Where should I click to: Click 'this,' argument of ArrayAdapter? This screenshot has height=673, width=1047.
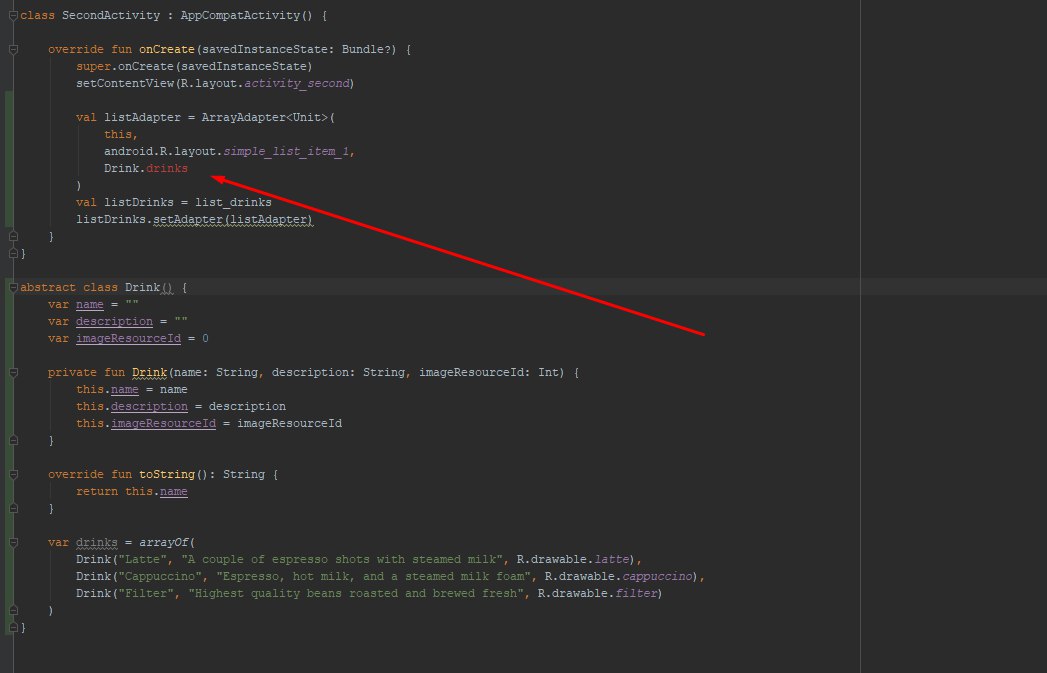pyautogui.click(x=121, y=134)
